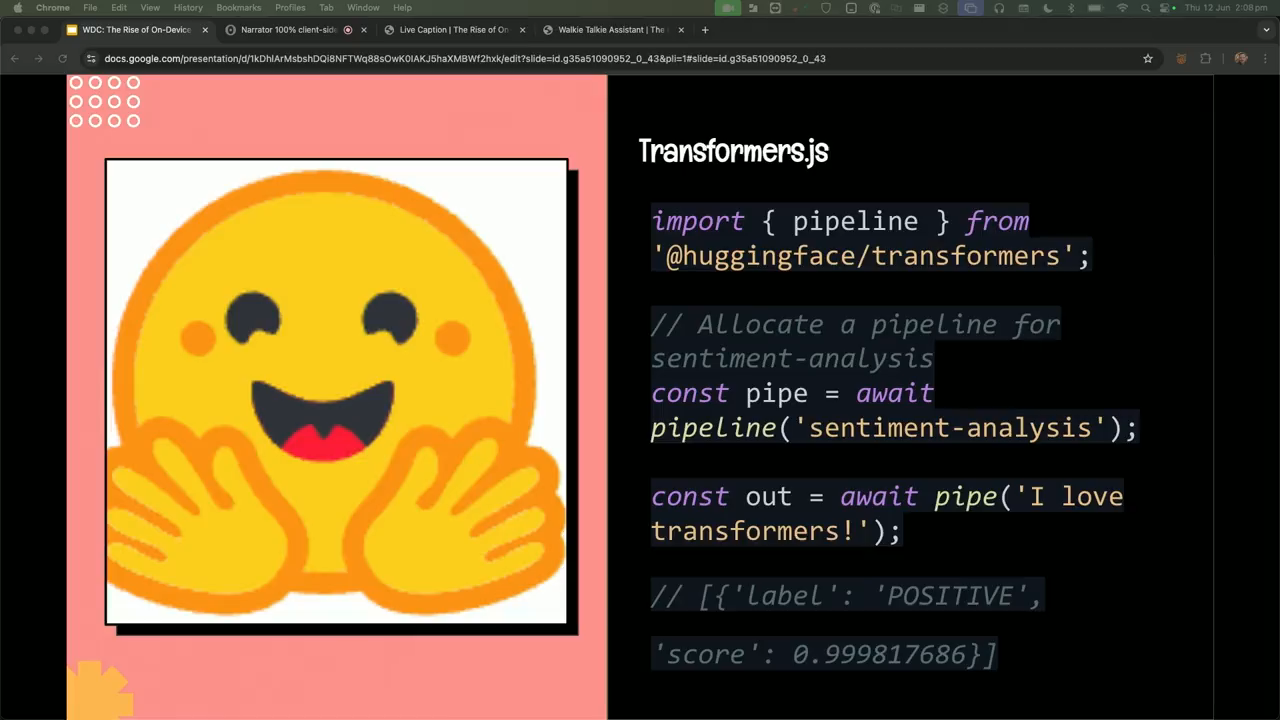
Task: Click the recording indicator on Narrator tab
Action: [348, 30]
